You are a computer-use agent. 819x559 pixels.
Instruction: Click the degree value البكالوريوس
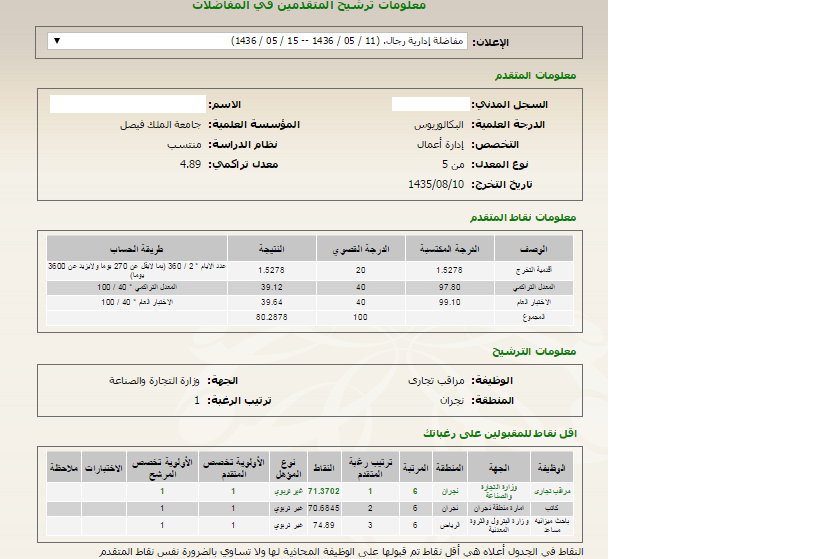[439, 125]
